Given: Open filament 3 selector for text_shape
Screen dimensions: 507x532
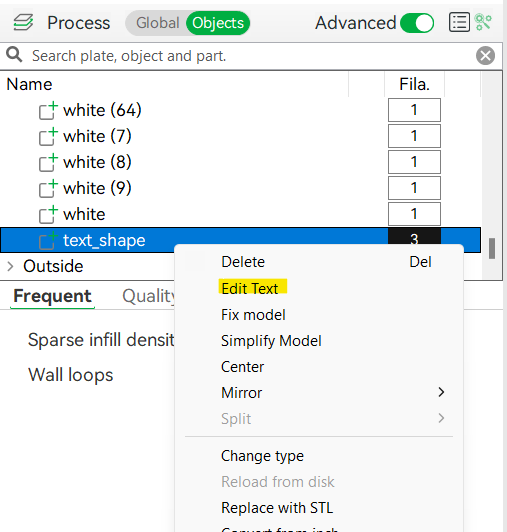Looking at the screenshot, I should (414, 236).
